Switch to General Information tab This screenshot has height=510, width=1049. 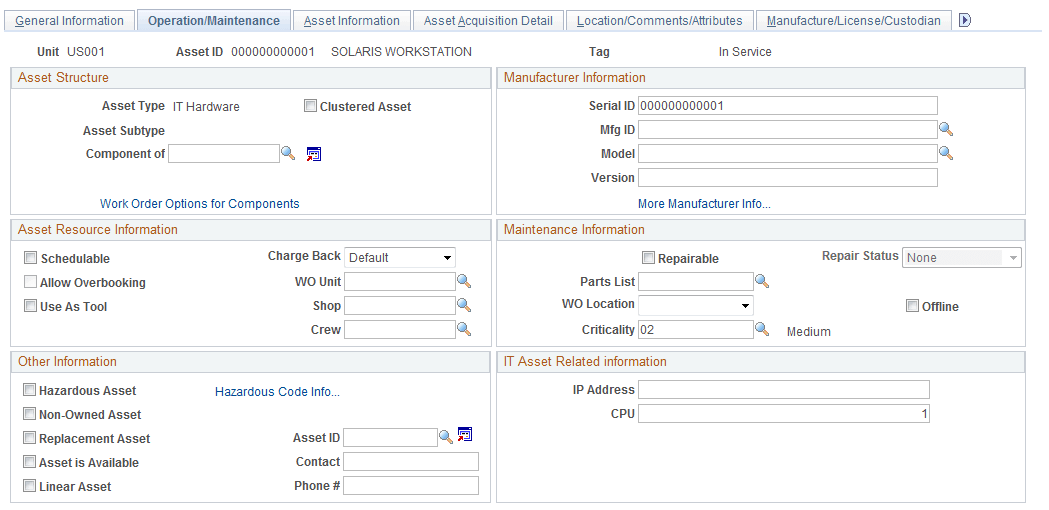coord(69,21)
